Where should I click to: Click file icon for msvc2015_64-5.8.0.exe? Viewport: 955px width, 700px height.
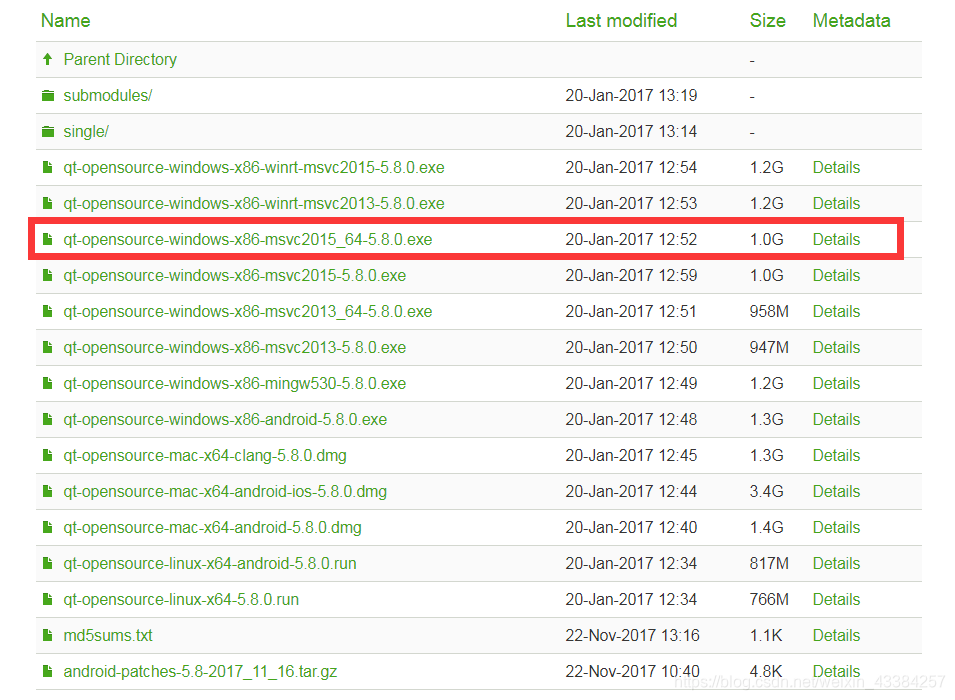coord(48,239)
